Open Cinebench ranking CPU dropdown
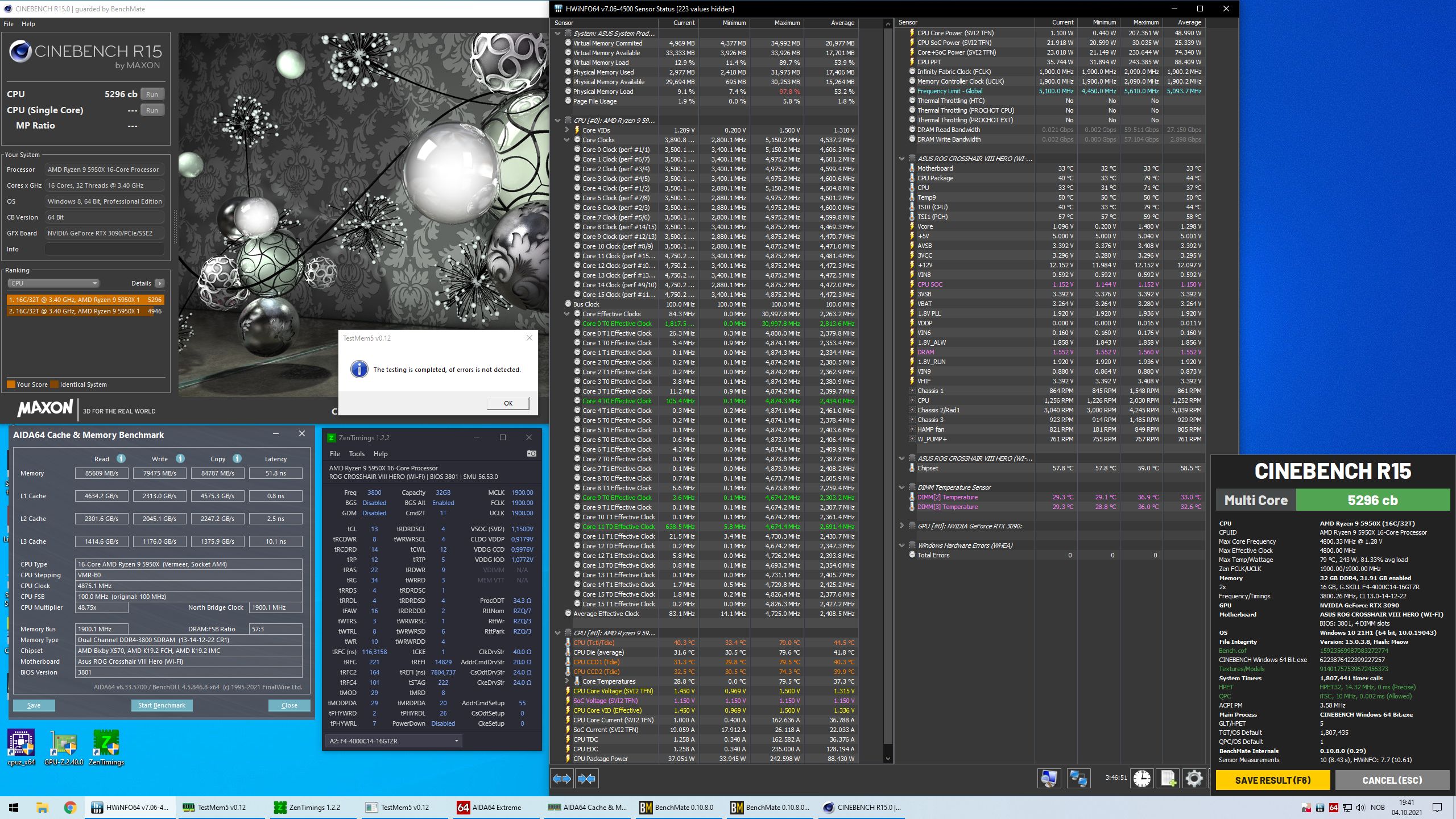The image size is (1456, 819). (x=53, y=283)
